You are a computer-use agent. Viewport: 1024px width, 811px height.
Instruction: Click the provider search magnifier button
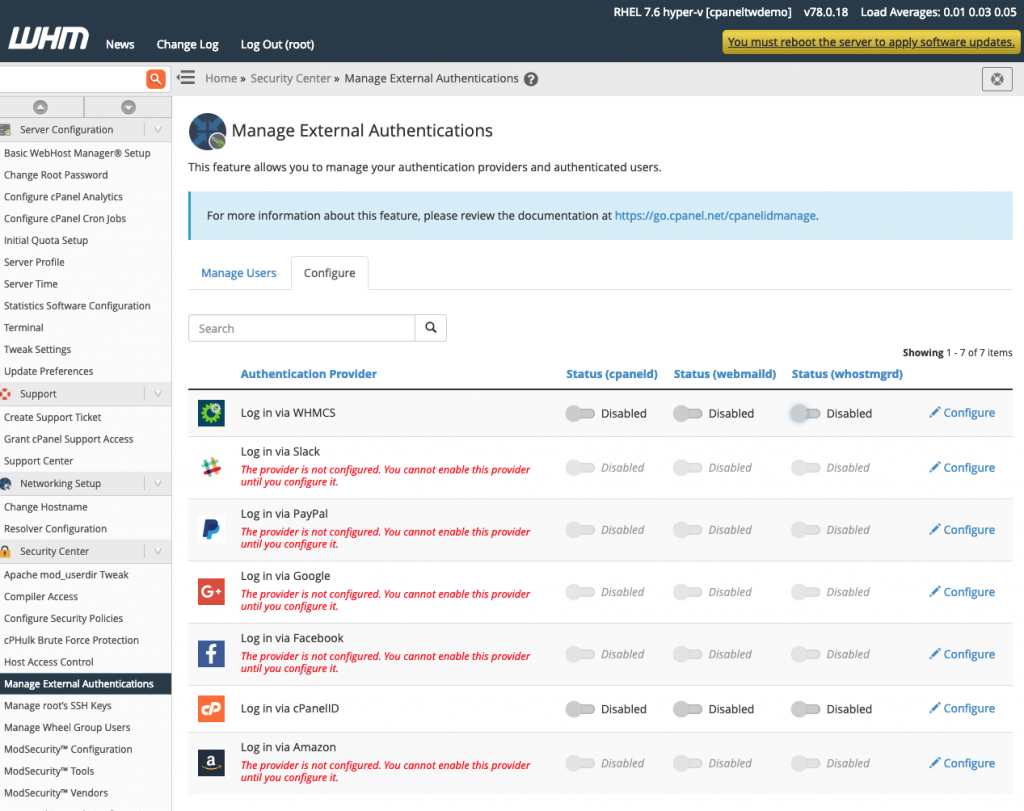431,328
